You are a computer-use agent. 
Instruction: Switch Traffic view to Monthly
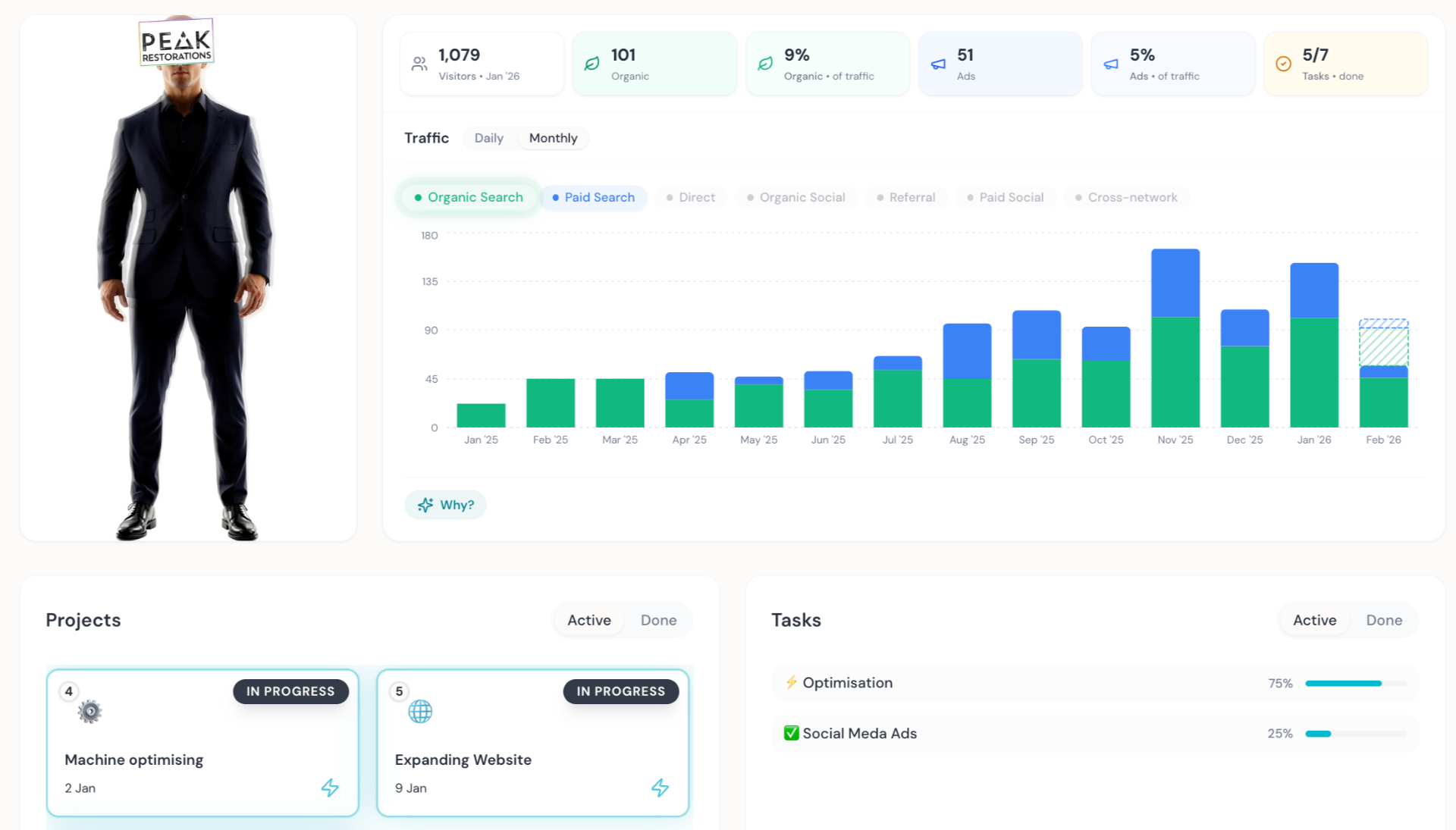[x=553, y=138]
